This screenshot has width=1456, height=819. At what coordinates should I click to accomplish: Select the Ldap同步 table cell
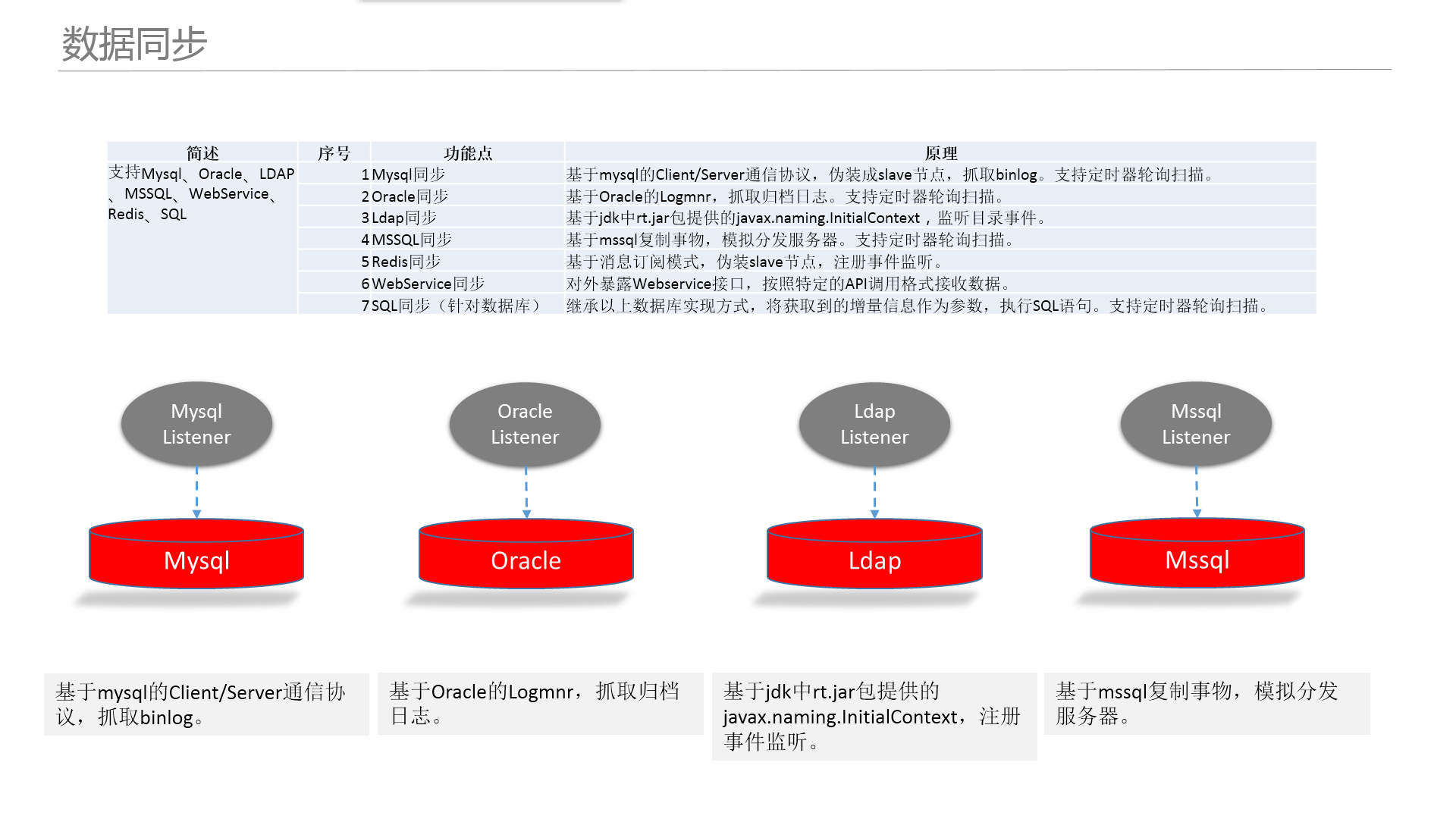[468, 218]
